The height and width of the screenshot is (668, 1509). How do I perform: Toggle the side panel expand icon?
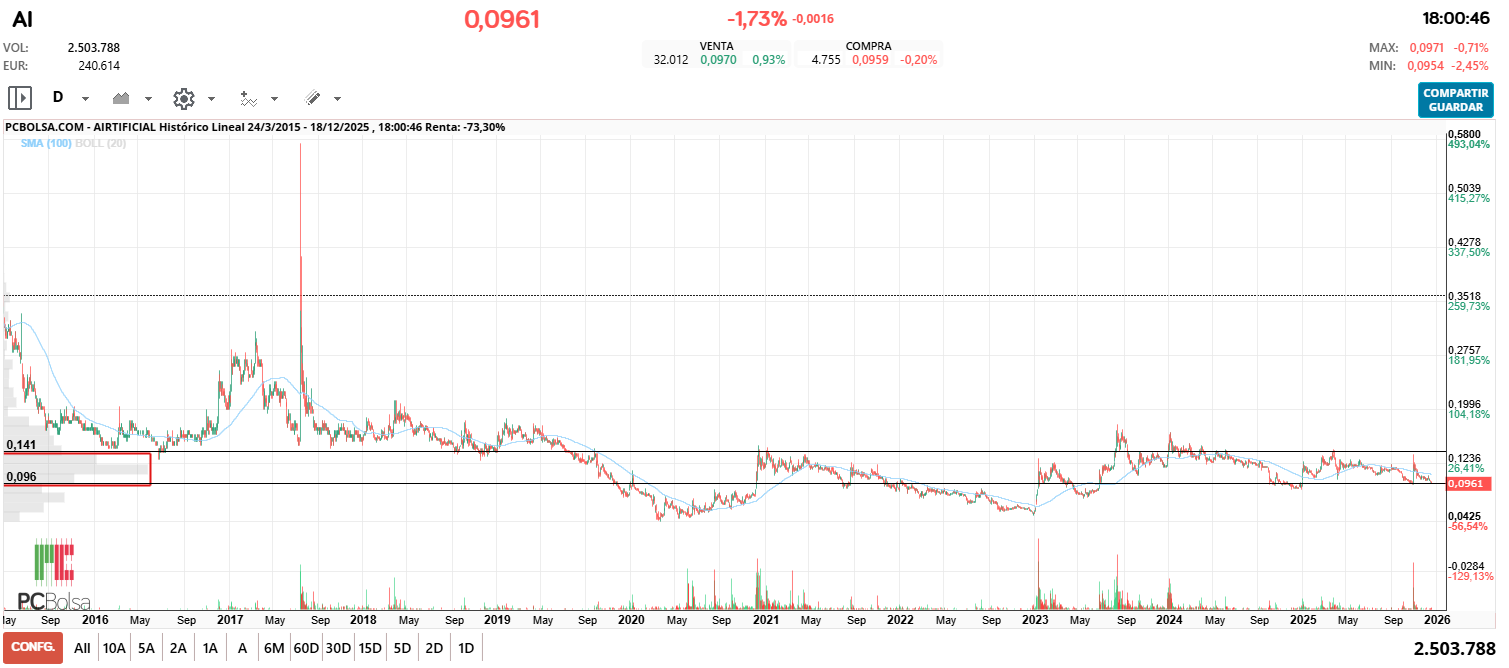pyautogui.click(x=20, y=98)
